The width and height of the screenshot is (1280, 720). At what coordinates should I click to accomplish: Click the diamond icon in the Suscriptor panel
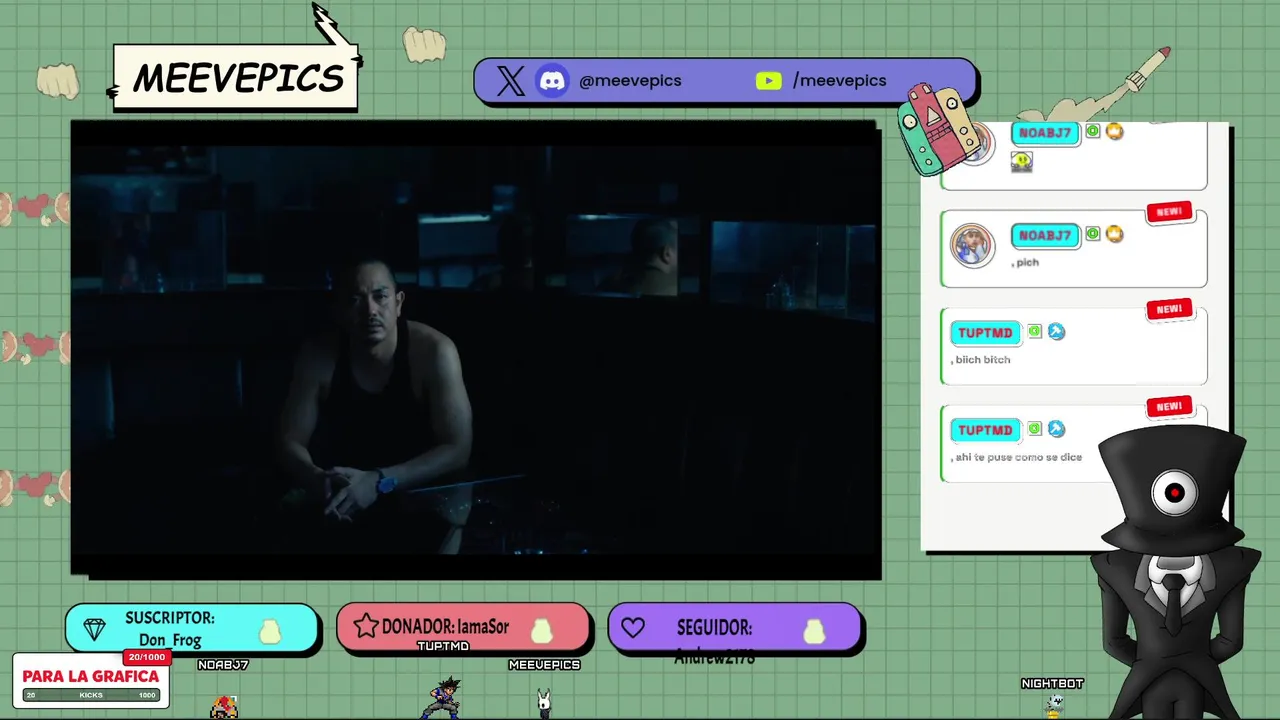[x=94, y=629]
